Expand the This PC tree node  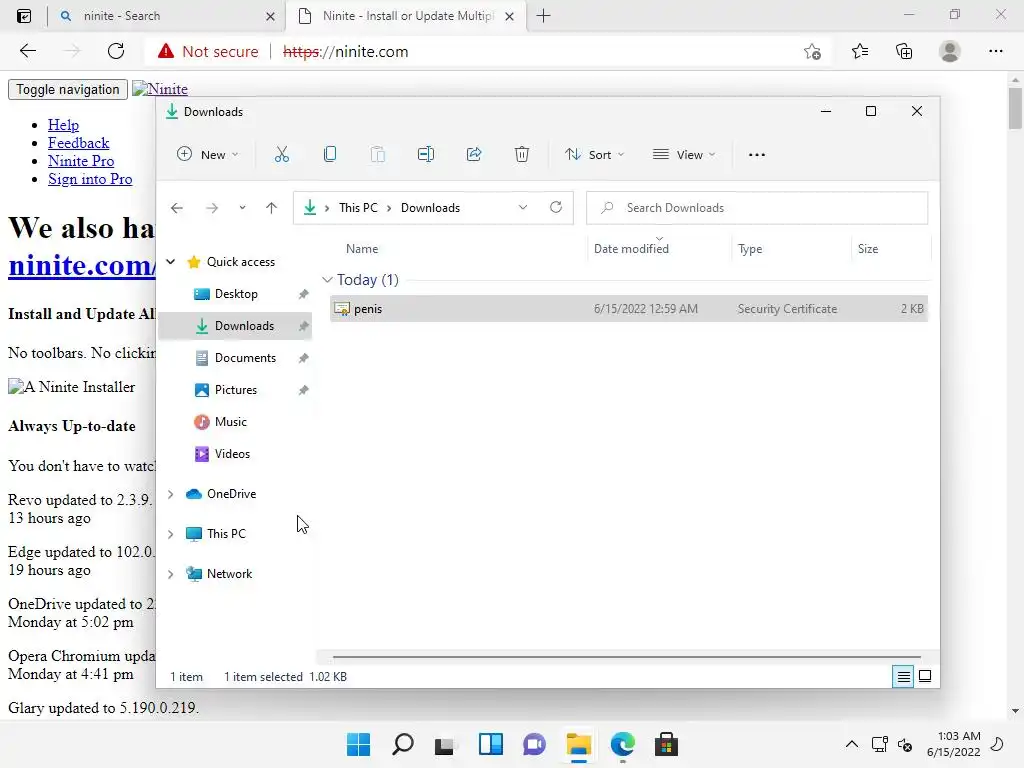tap(171, 534)
